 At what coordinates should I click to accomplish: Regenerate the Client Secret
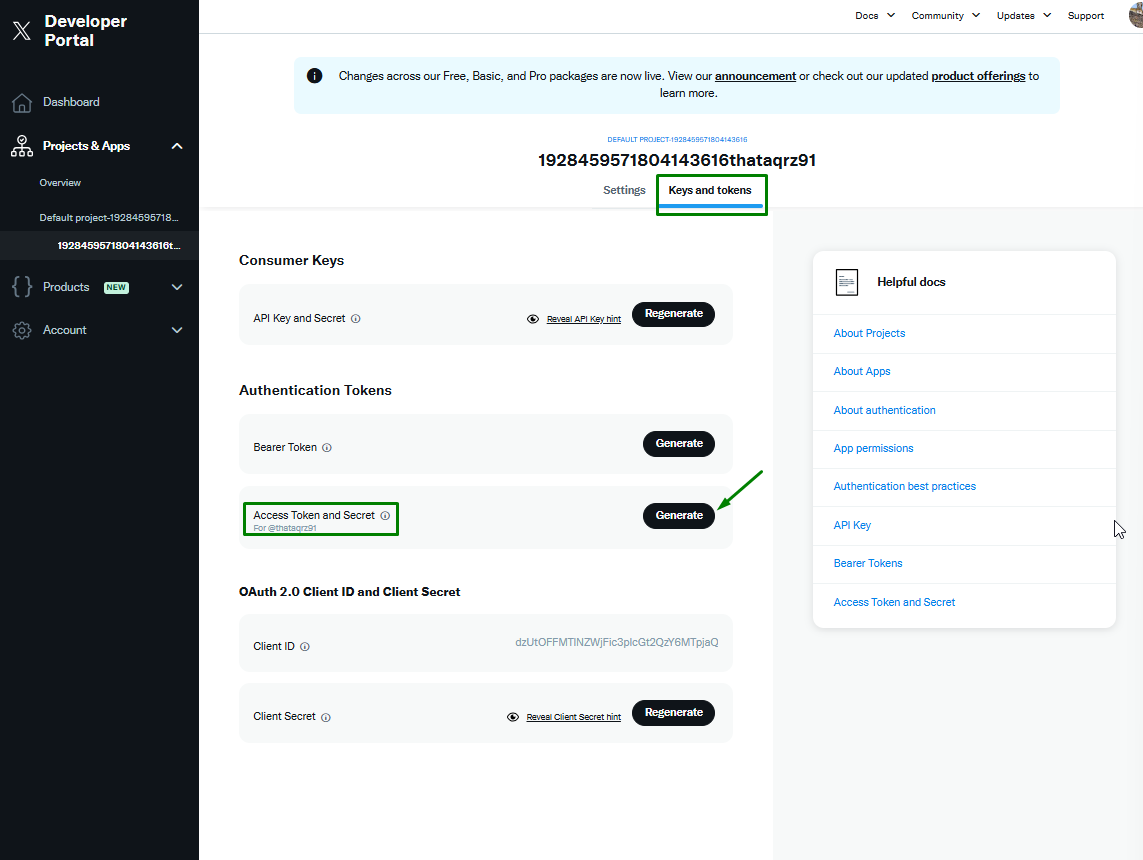coord(674,713)
